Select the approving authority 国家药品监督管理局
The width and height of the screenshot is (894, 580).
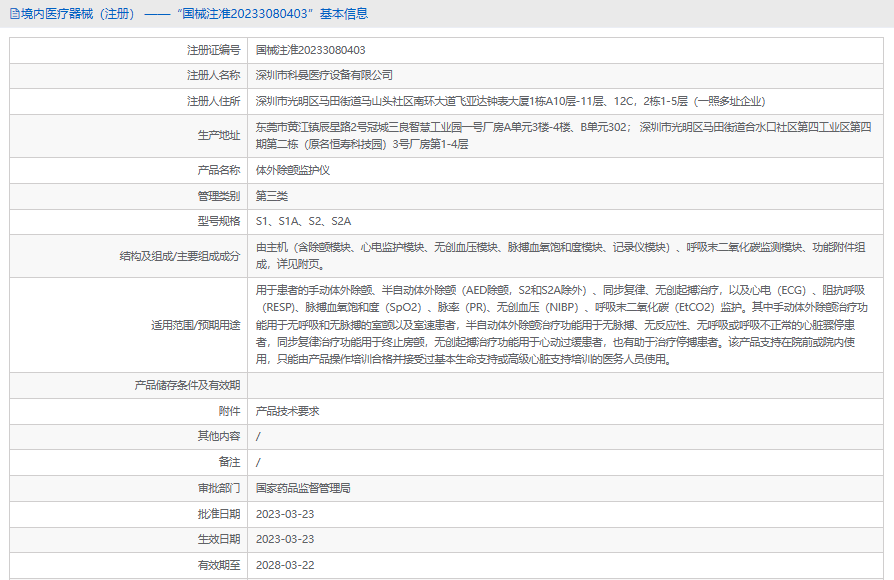pyautogui.click(x=303, y=488)
